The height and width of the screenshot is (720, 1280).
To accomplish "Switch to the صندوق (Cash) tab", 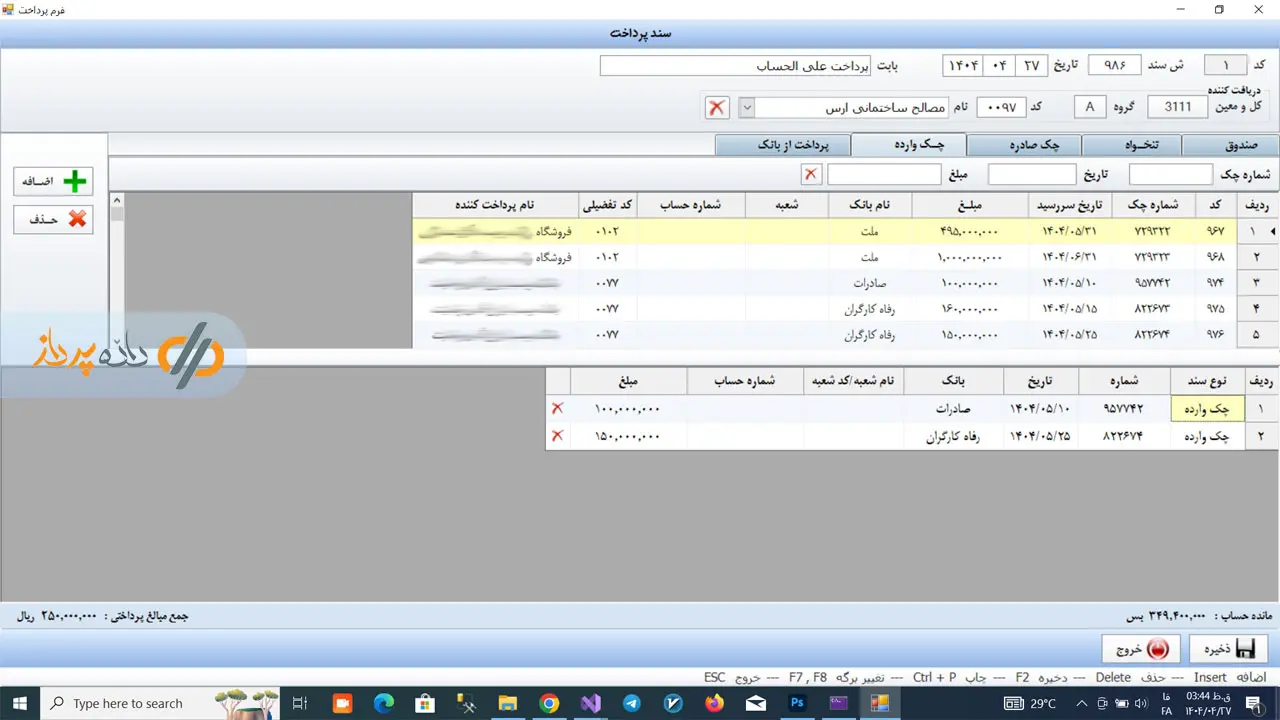I will point(1230,145).
